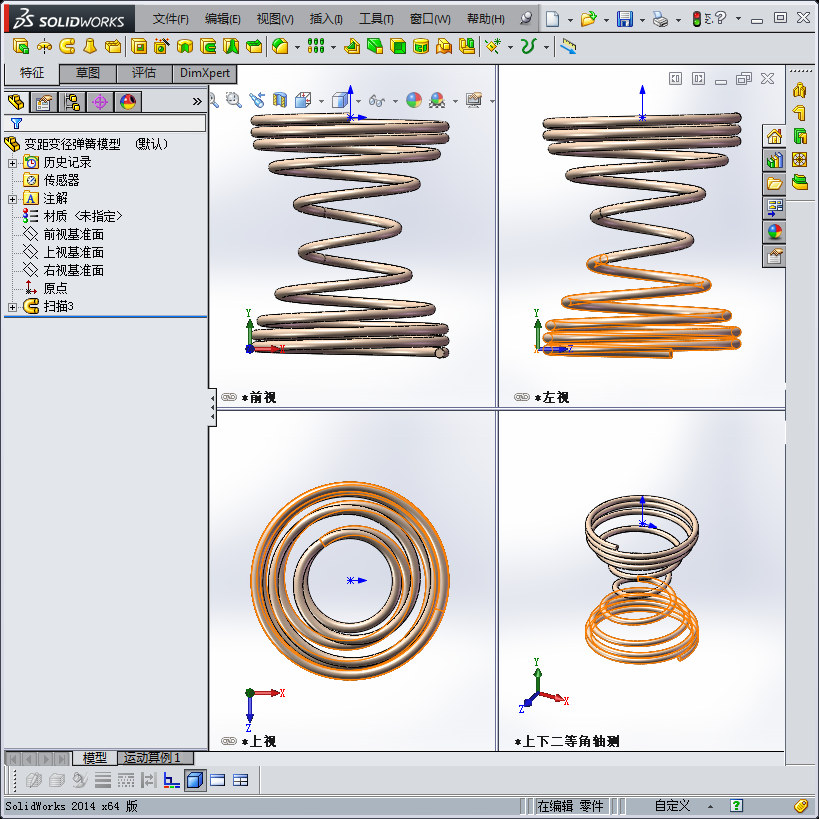Expand manager tabs with the » chevron

pyautogui.click(x=197, y=101)
